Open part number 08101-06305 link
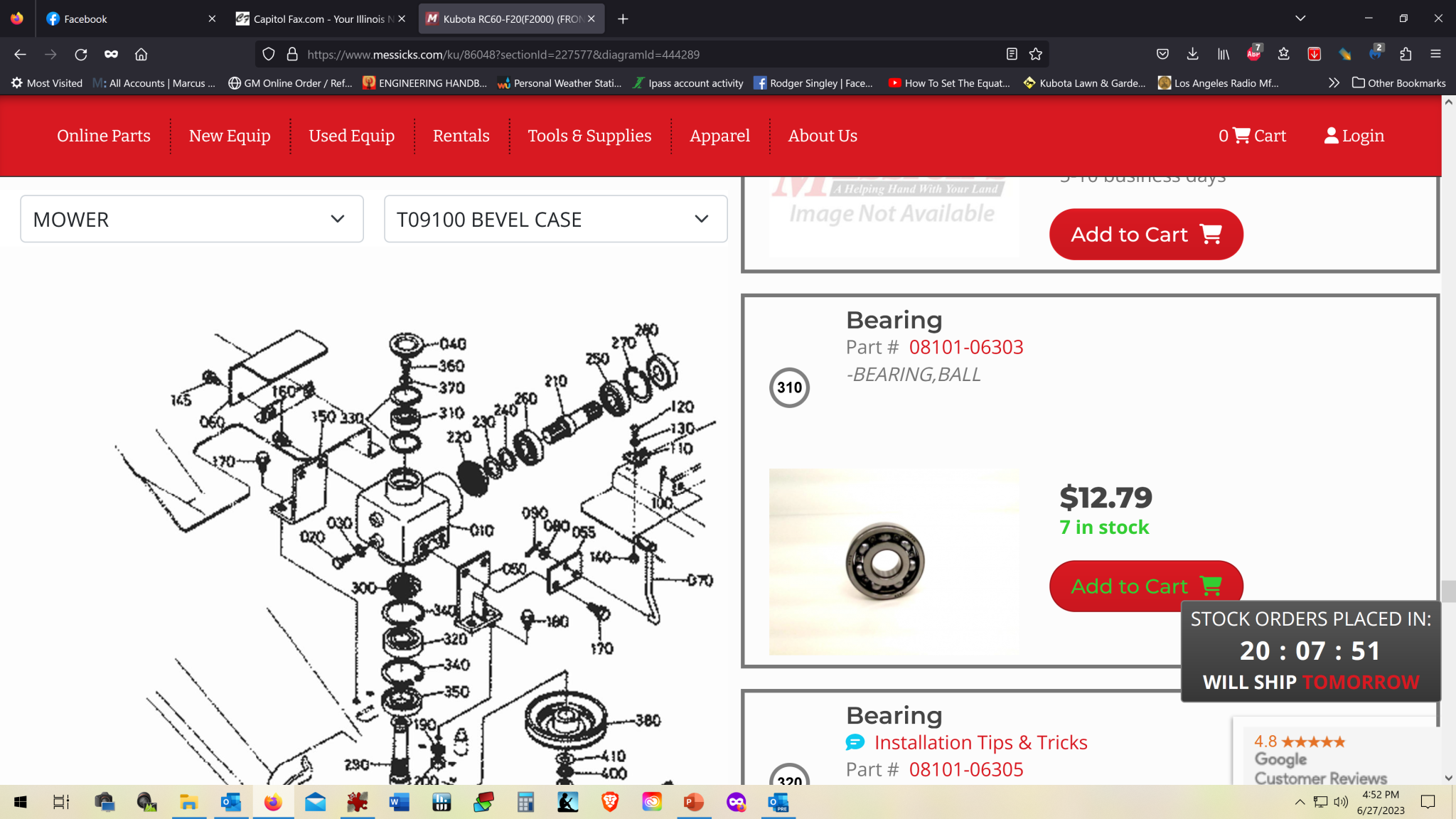 [x=966, y=769]
